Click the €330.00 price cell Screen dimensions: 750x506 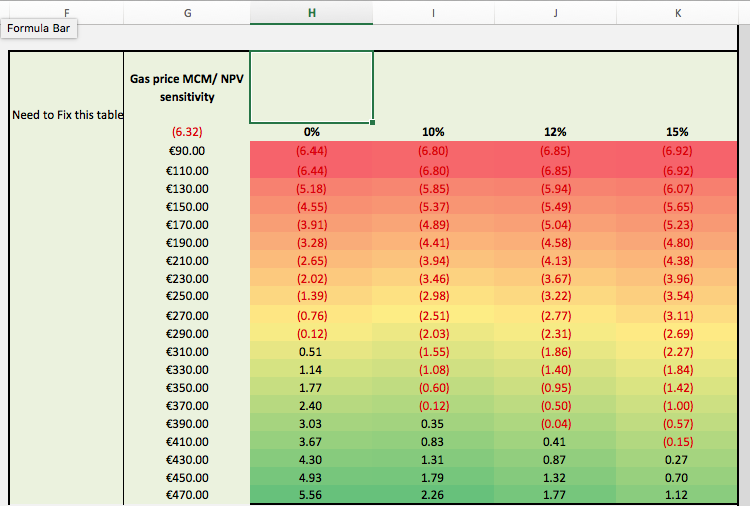tap(187, 370)
